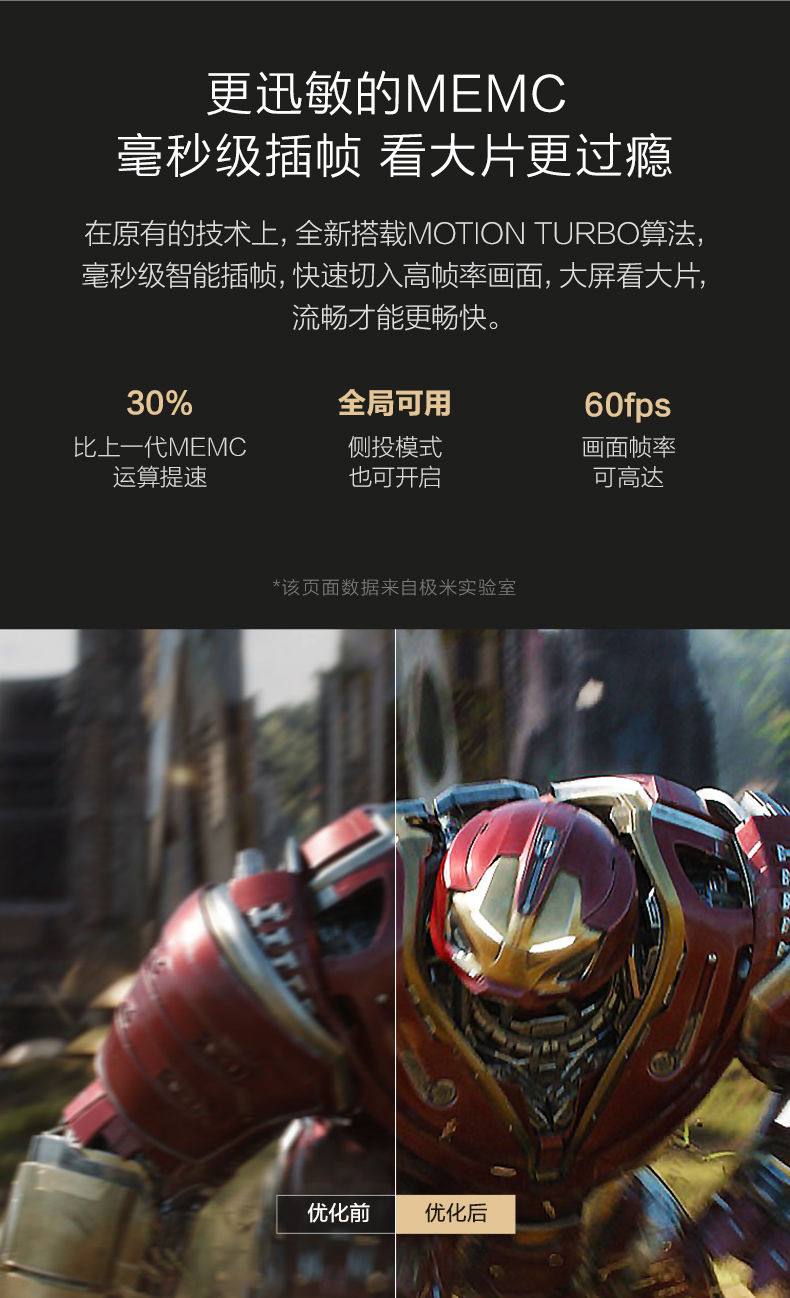Screen dimensions: 790x1298
Task: Click the 全局可用 feature title
Action: (x=394, y=403)
